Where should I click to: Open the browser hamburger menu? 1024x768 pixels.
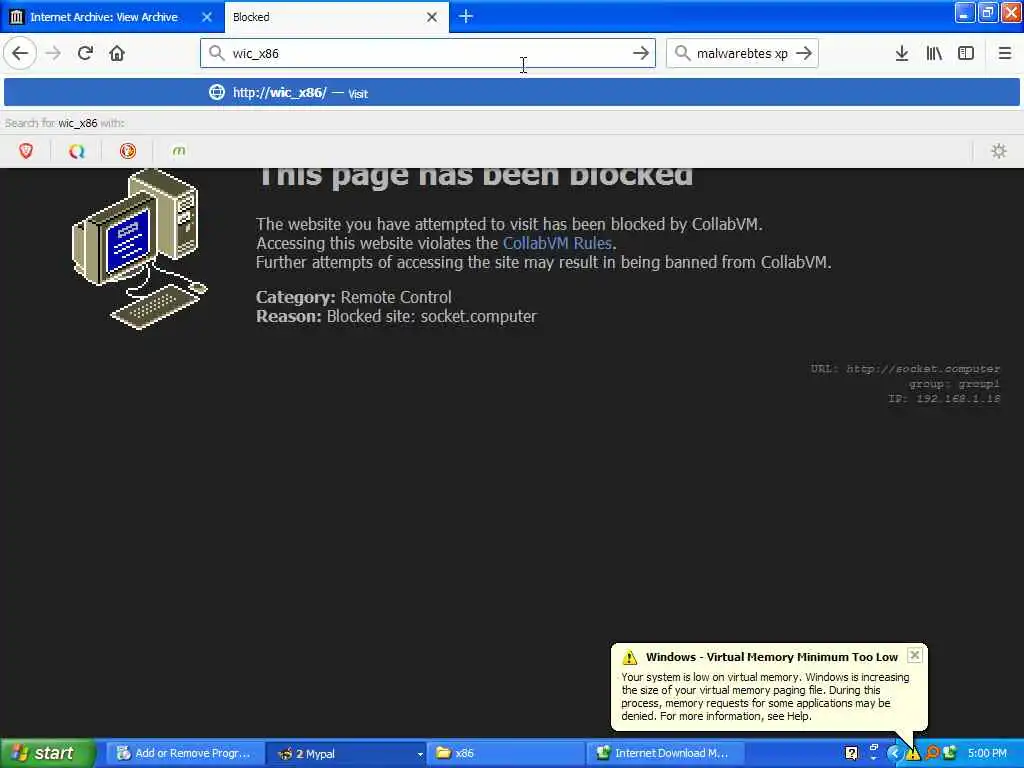tap(1004, 54)
